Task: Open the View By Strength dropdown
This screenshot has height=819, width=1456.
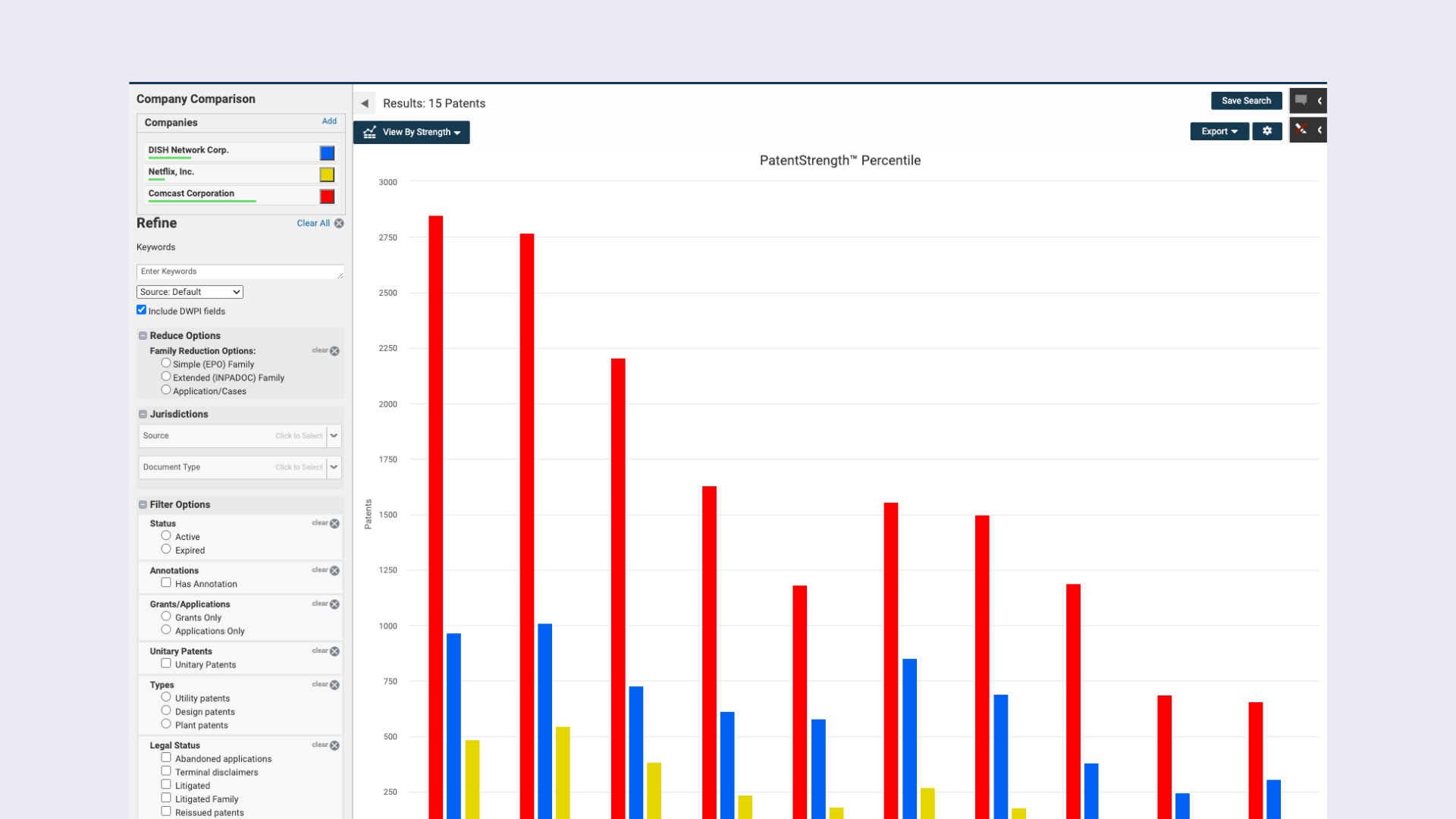Action: [x=412, y=132]
